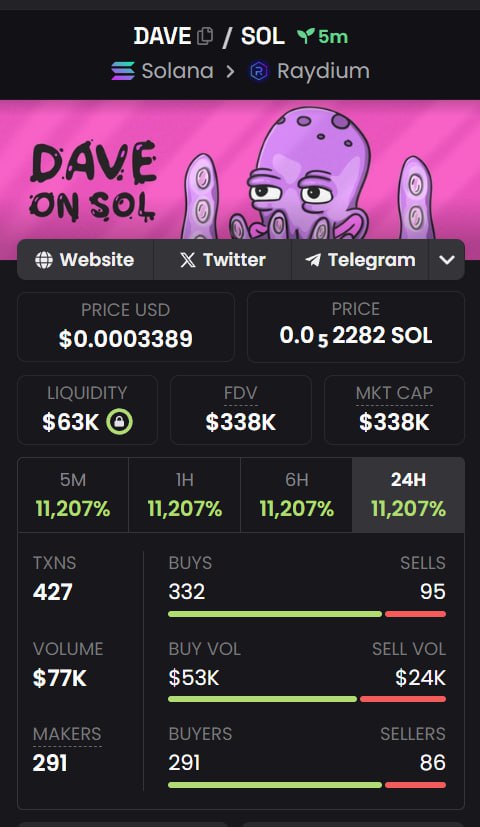
Task: Select the 5M timeframe tab
Action: tap(73, 495)
